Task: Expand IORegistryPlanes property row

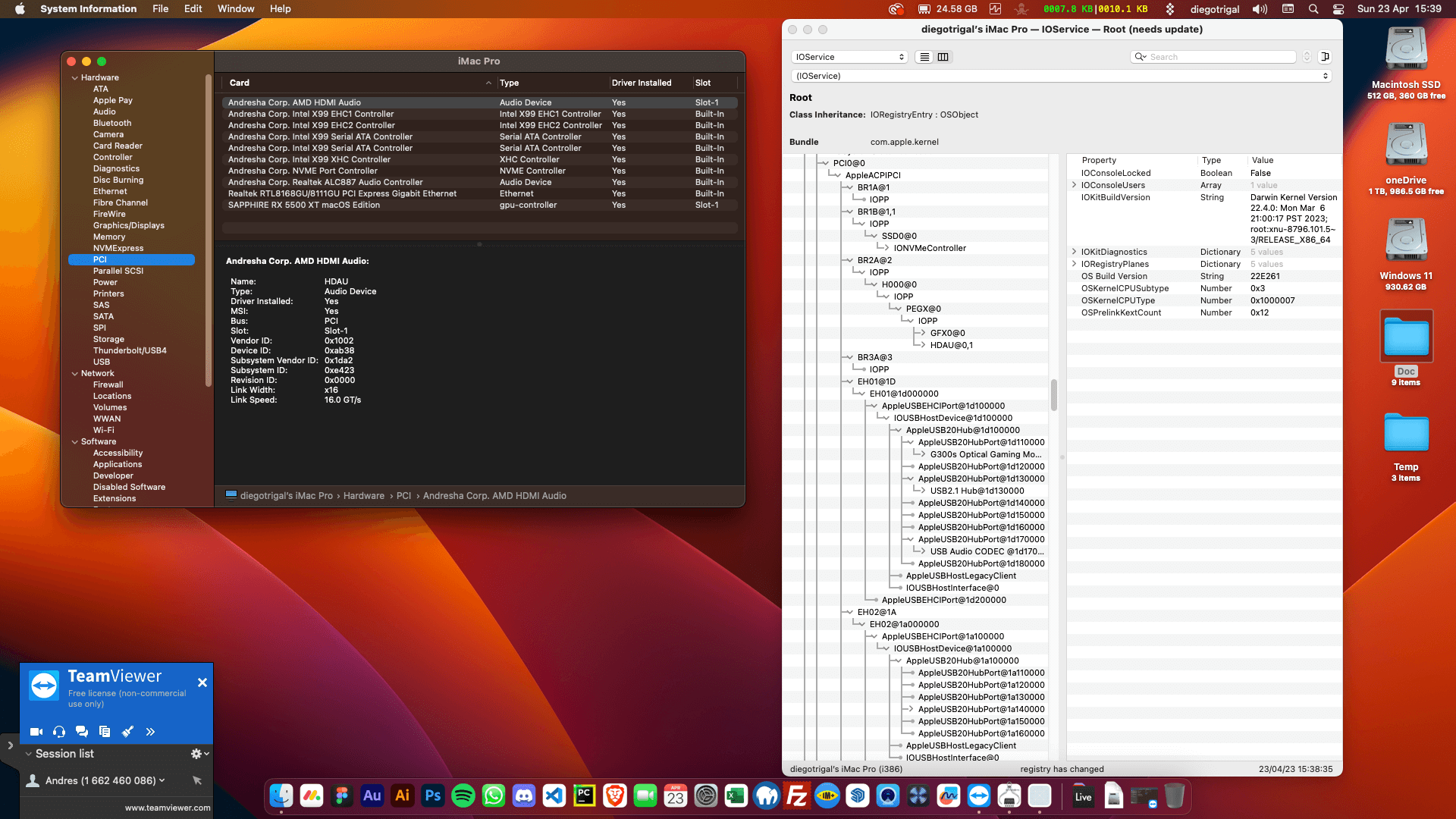Action: pos(1074,264)
